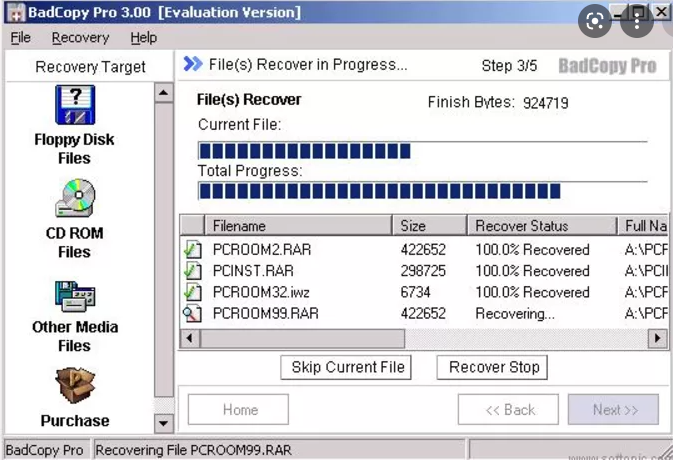Open the File menu
Image resolution: width=673 pixels, height=460 pixels.
[21, 38]
